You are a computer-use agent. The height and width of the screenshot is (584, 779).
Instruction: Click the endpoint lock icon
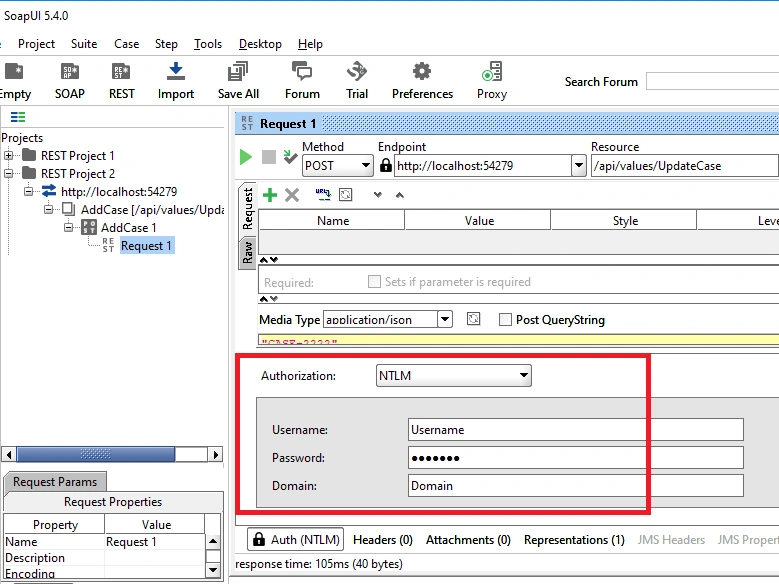tap(386, 165)
